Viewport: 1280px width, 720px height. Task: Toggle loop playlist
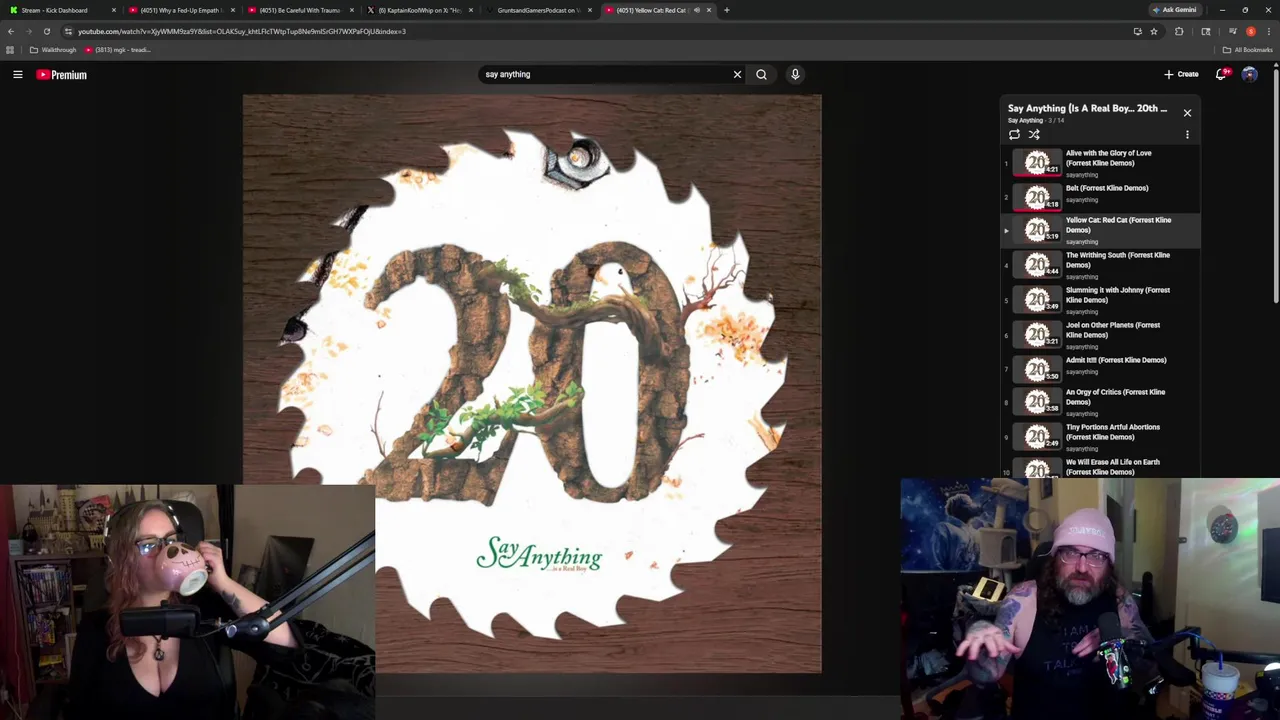pos(1014,134)
